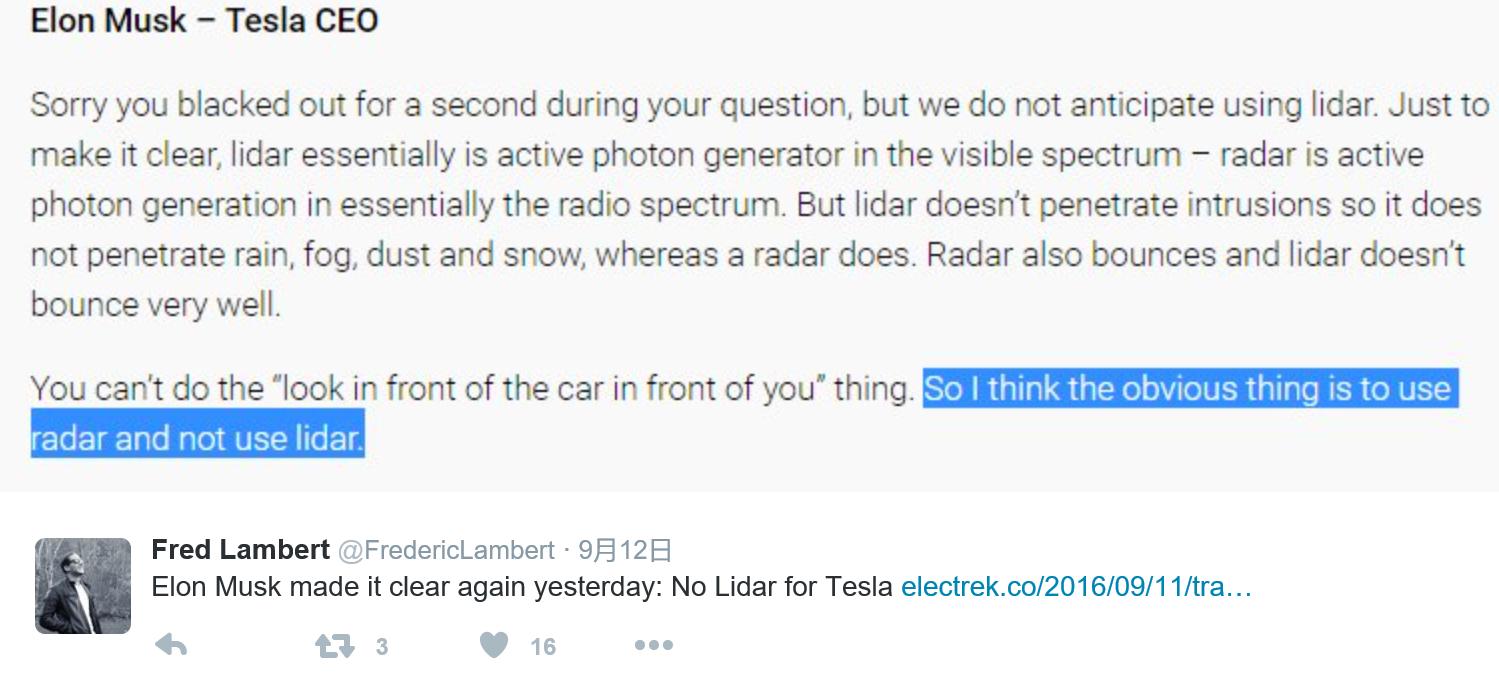Click the like count of 16
This screenshot has height=688, width=1499.
(x=543, y=648)
